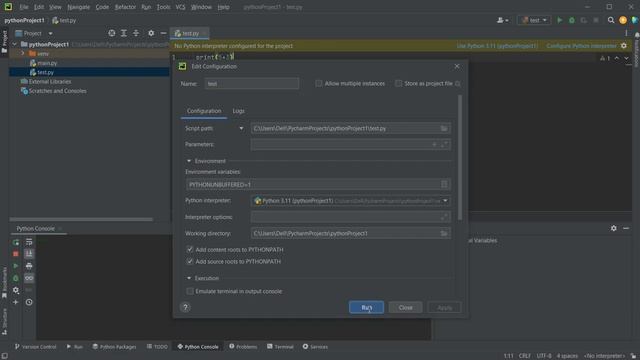Viewport: 640px width, 360px height.
Task: Click the Name input field
Action: click(252, 83)
